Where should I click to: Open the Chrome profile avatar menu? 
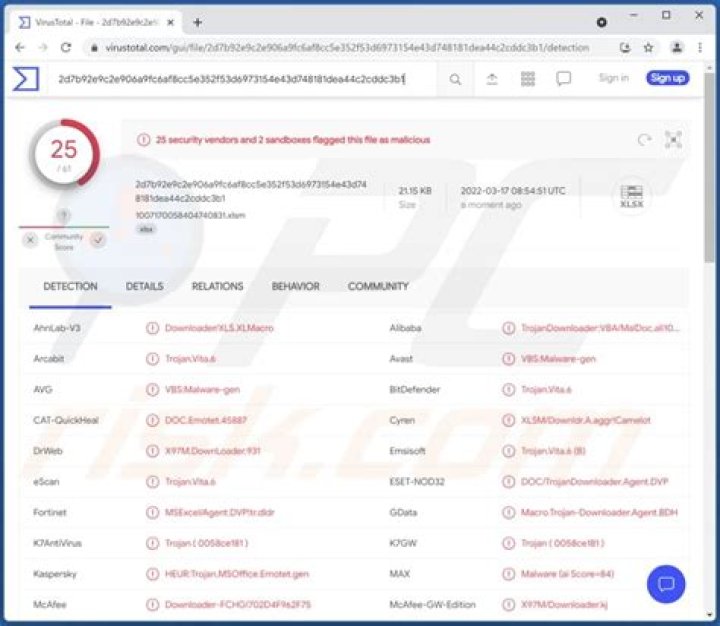(677, 47)
